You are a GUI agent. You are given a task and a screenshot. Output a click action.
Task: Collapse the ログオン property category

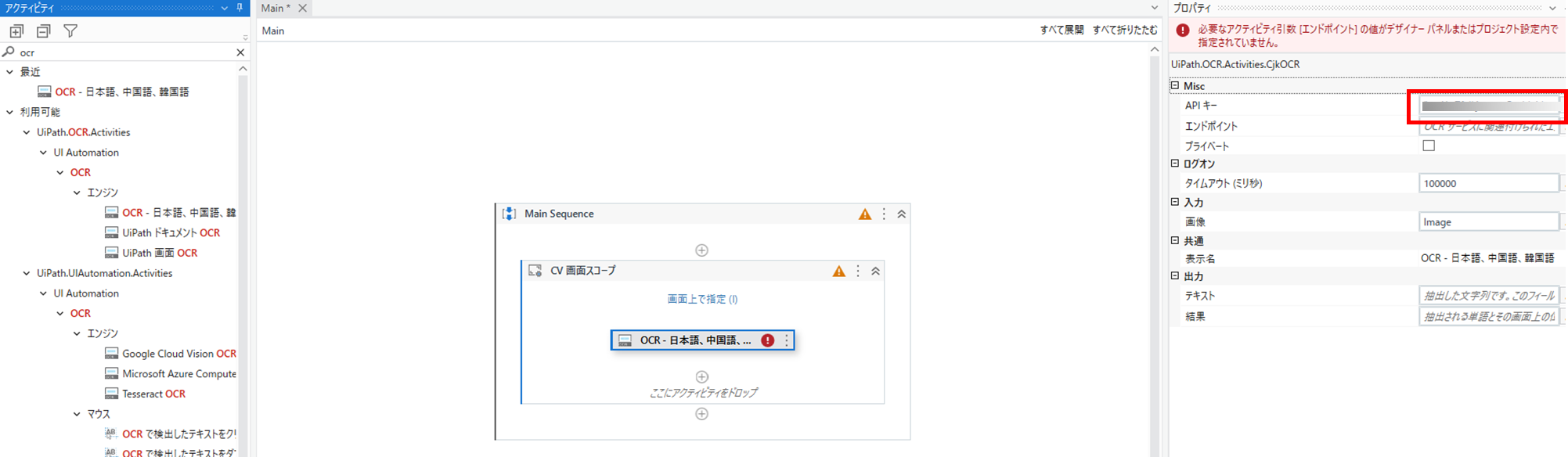(x=1175, y=164)
